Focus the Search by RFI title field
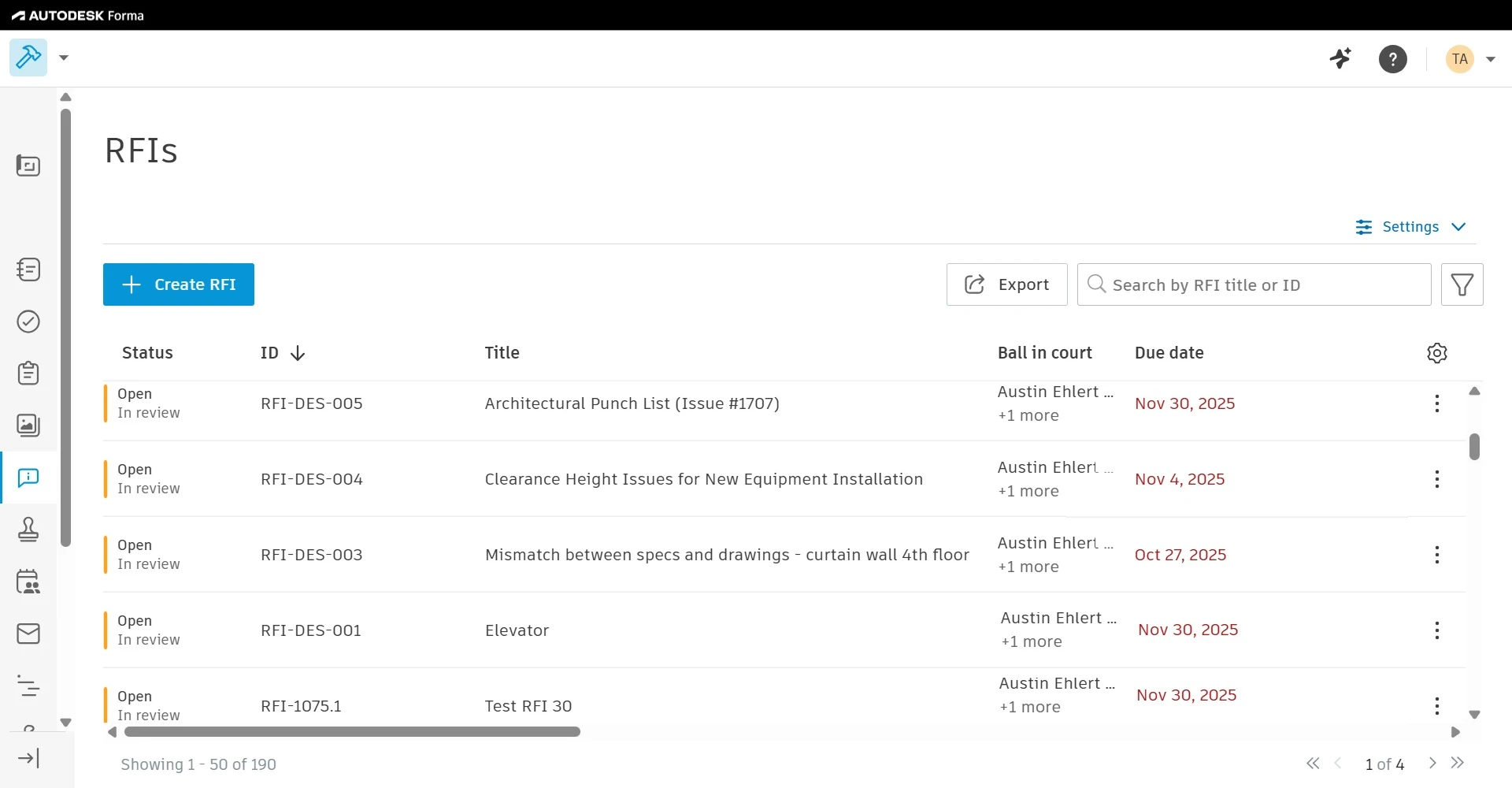Screen dimensions: 1512x788 click(1254, 284)
